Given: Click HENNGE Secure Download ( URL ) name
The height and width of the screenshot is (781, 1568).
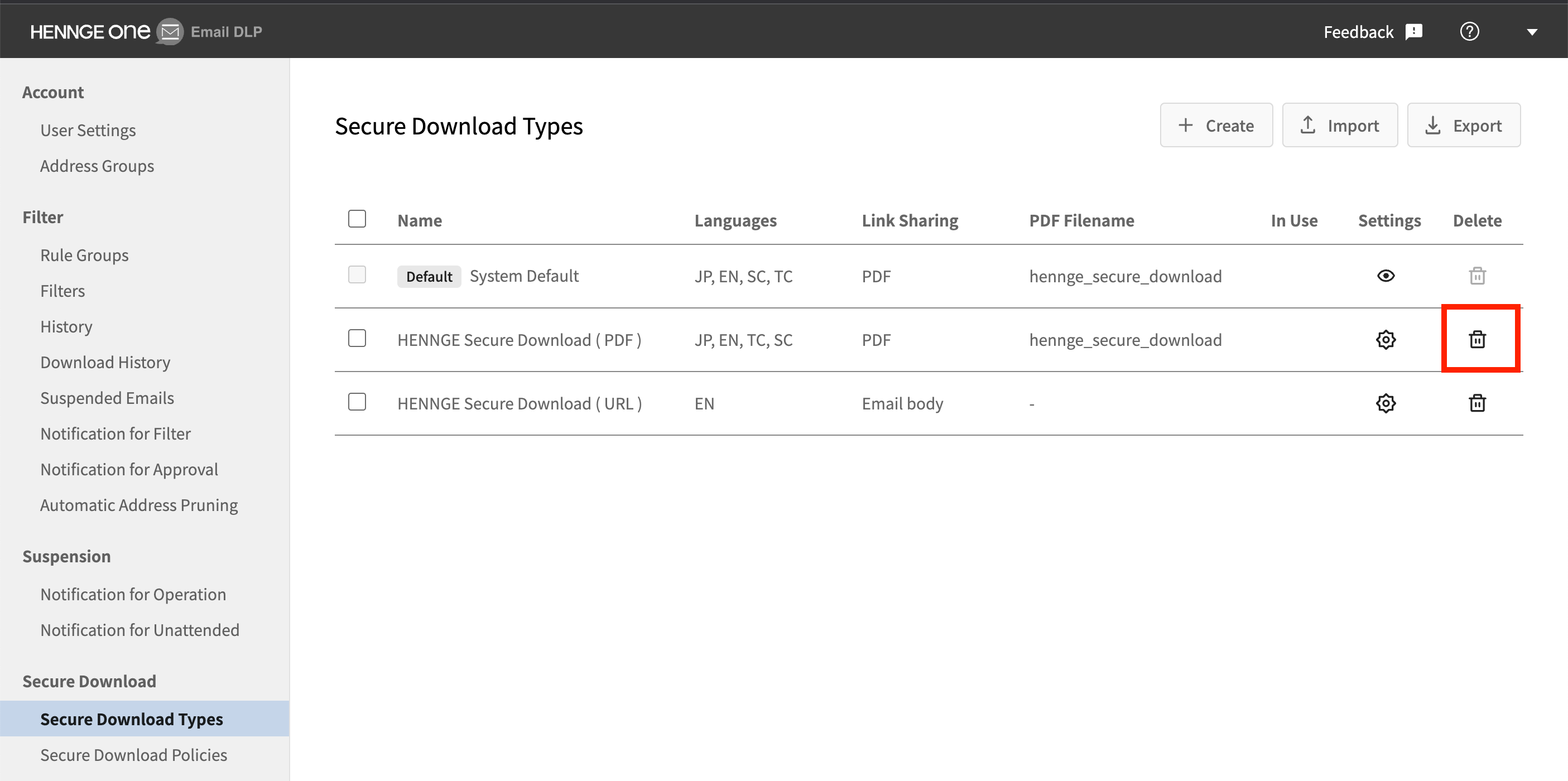Looking at the screenshot, I should tap(520, 403).
